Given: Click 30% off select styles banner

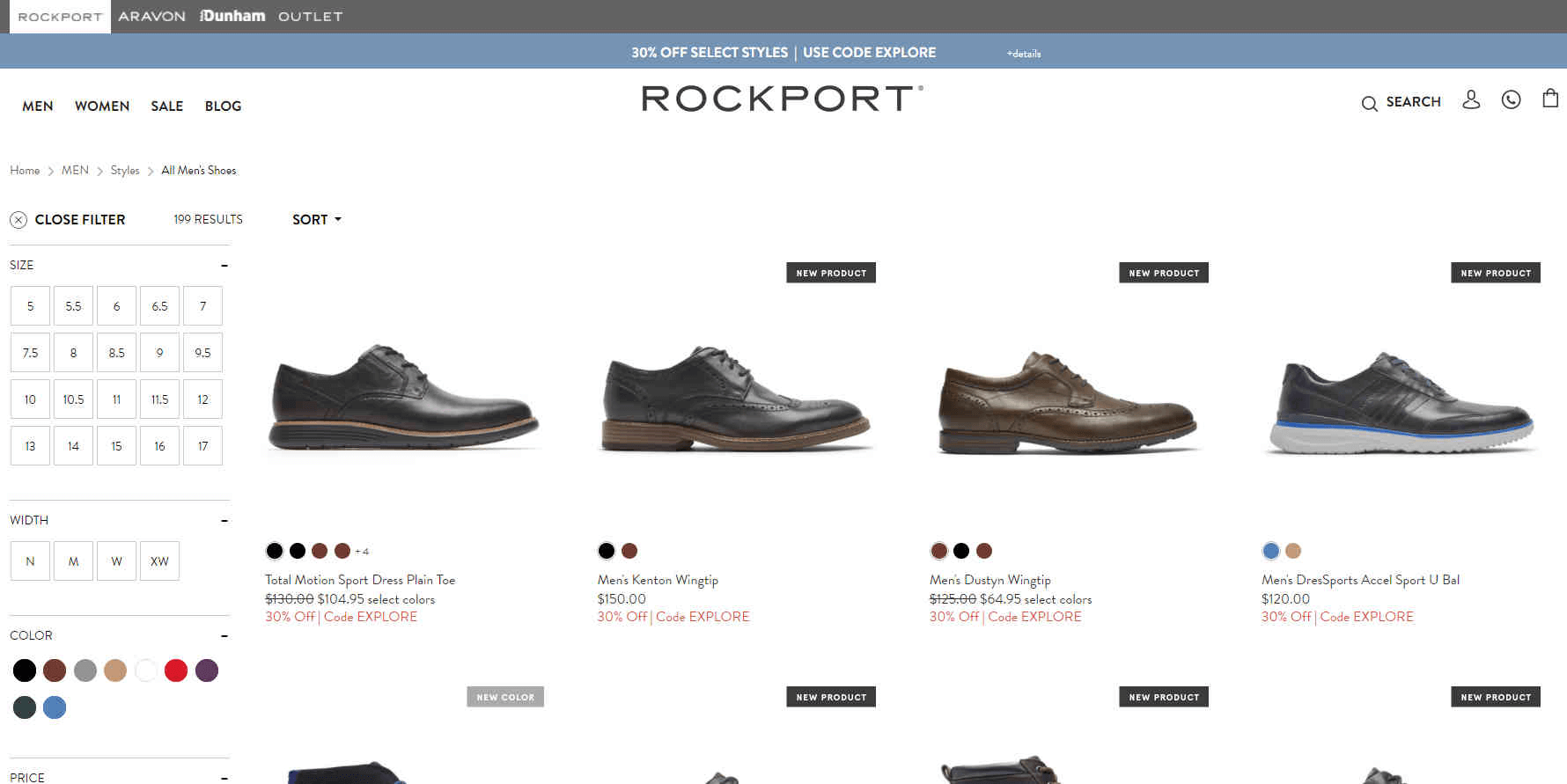Looking at the screenshot, I should point(783,53).
